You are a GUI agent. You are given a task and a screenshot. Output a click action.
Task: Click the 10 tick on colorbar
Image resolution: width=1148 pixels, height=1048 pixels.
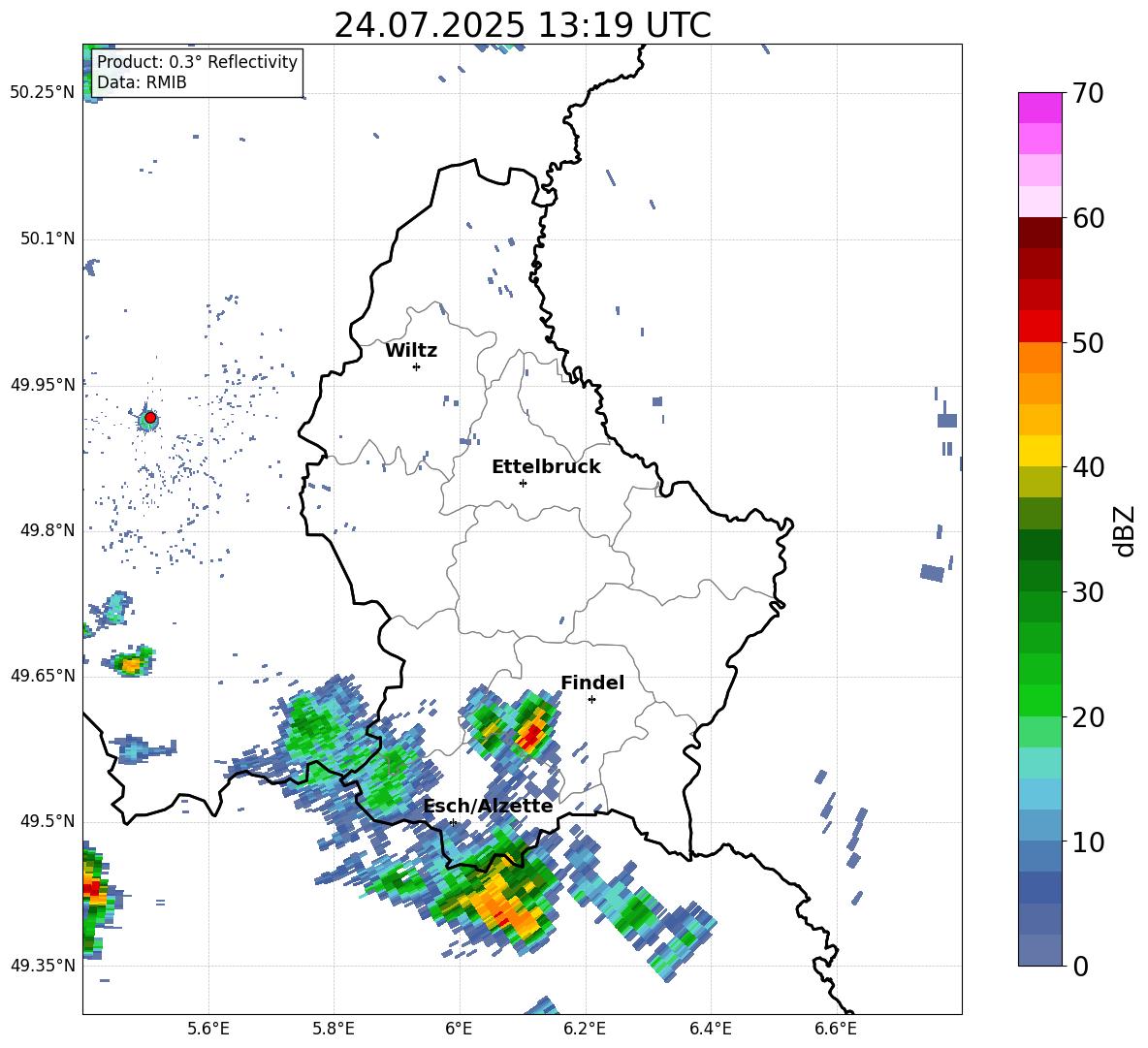pos(1088,842)
